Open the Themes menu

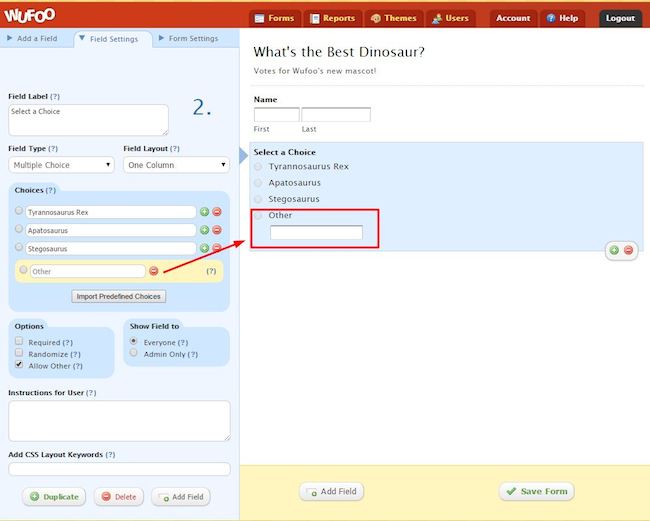[x=394, y=18]
